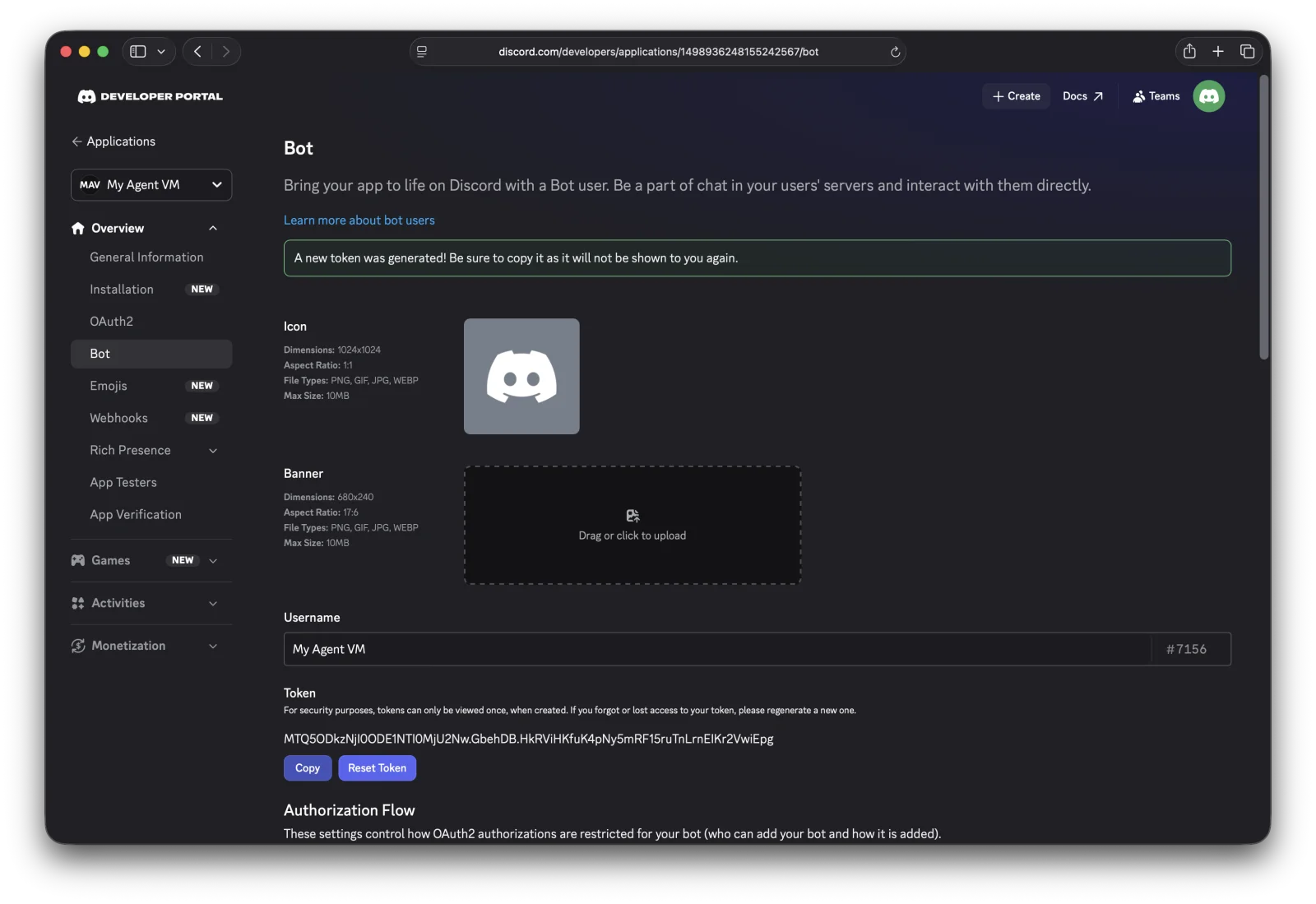Click the Monetization icon in sidebar

[78, 646]
